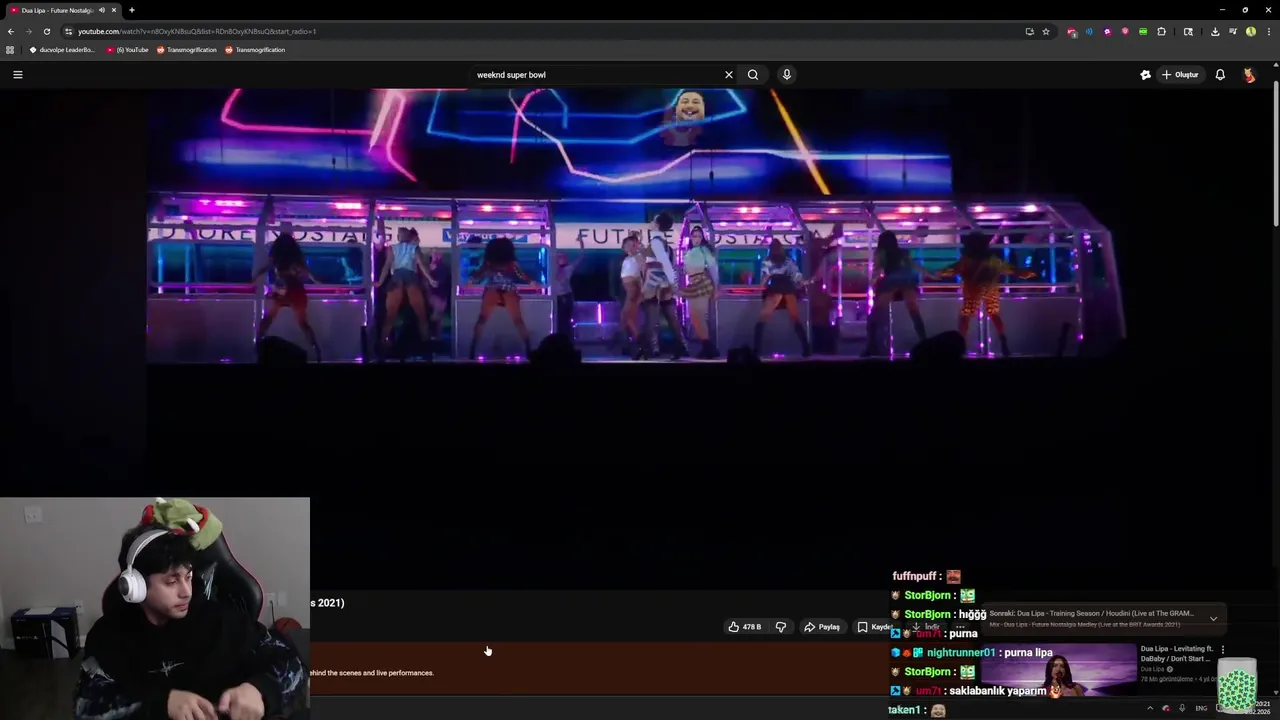1280x720 pixels.
Task: Open a new browser tab
Action: (x=131, y=10)
